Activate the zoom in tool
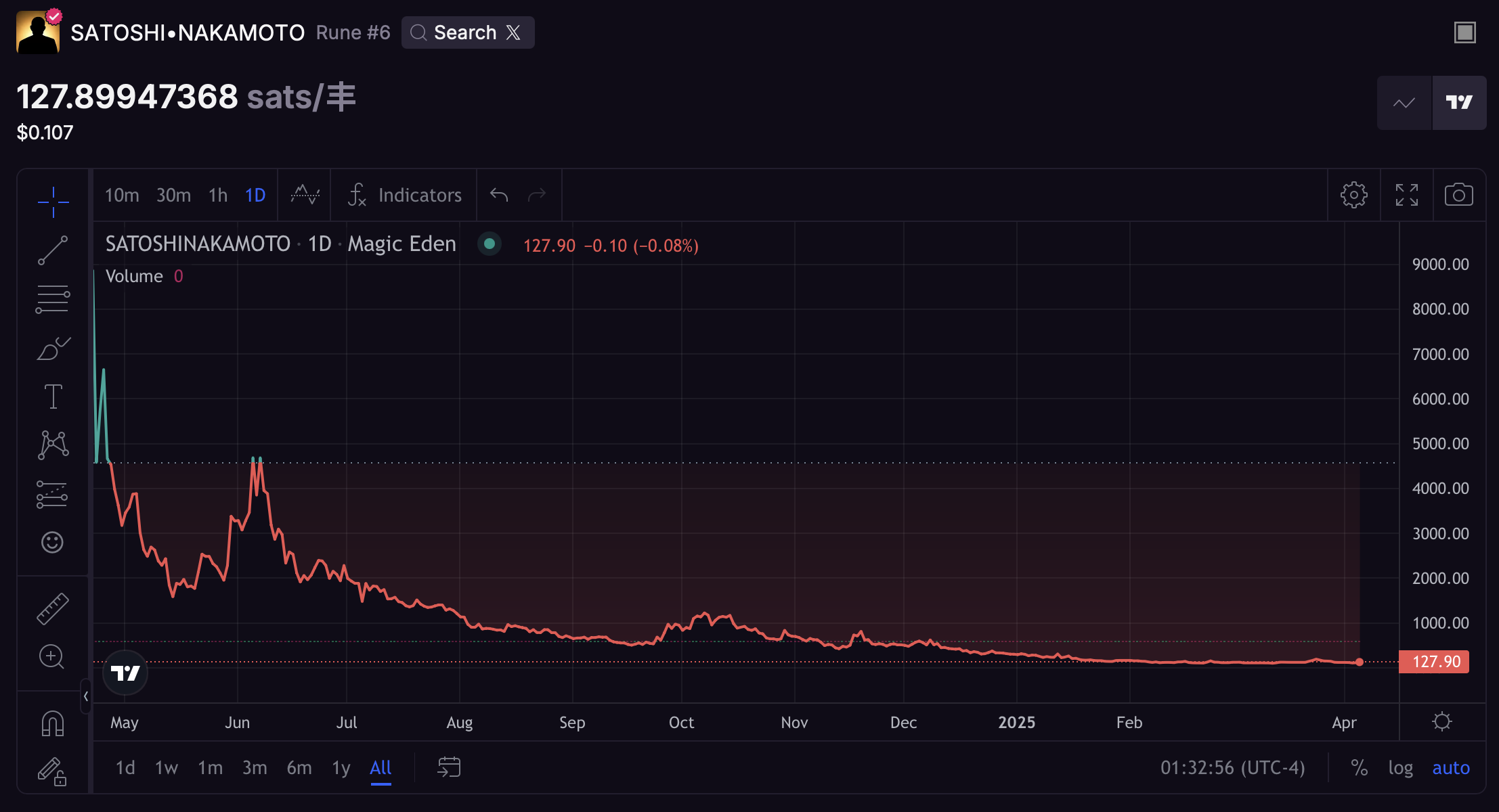The height and width of the screenshot is (812, 1499). [53, 657]
